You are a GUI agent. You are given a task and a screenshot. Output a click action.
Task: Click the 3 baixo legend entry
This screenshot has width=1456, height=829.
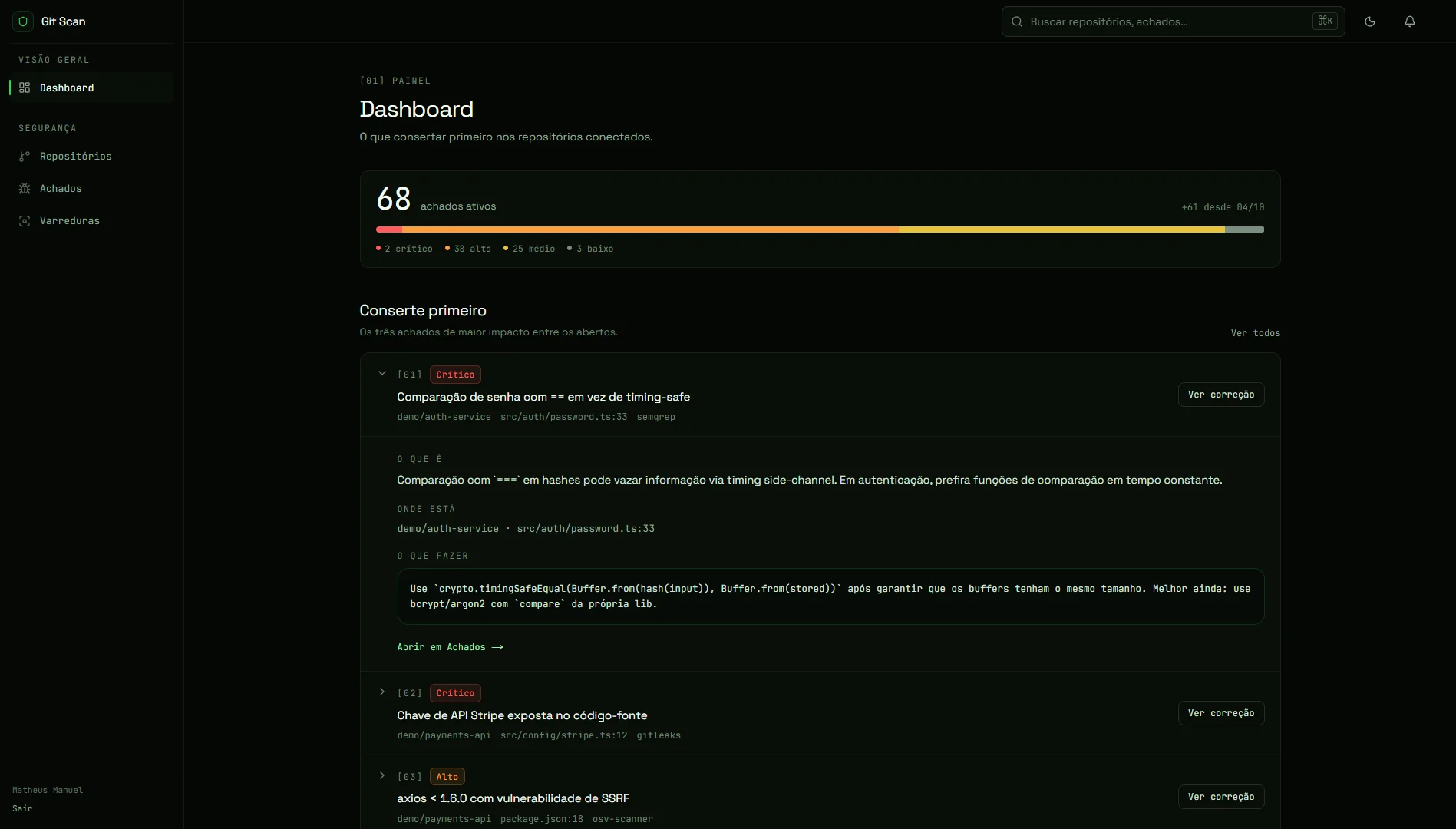(x=590, y=249)
